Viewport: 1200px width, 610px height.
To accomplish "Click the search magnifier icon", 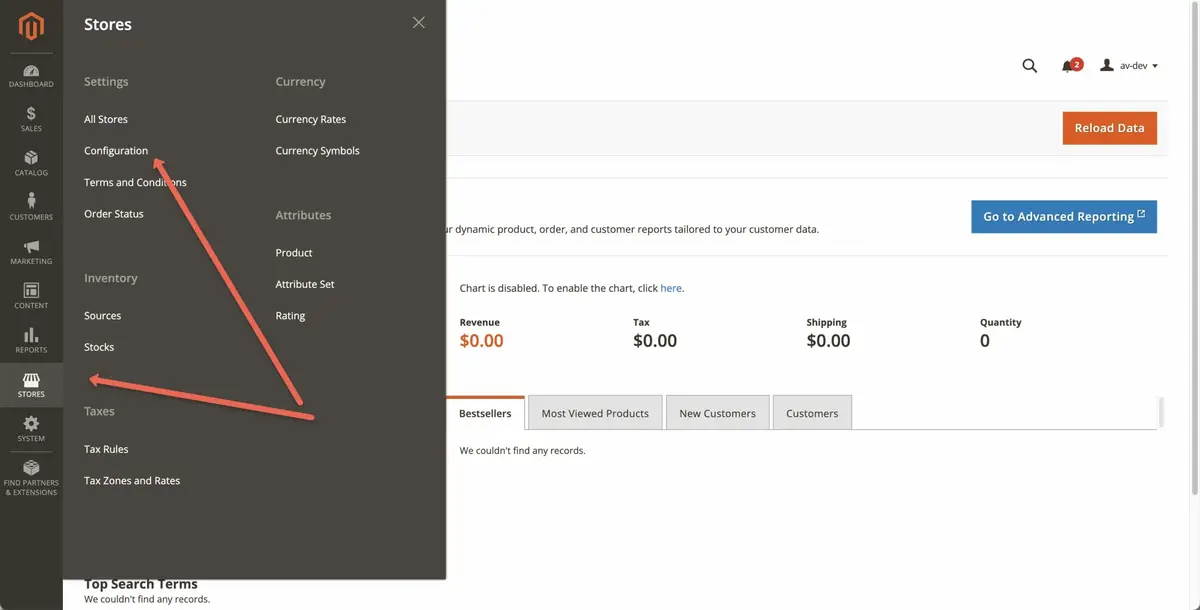I will [1029, 66].
